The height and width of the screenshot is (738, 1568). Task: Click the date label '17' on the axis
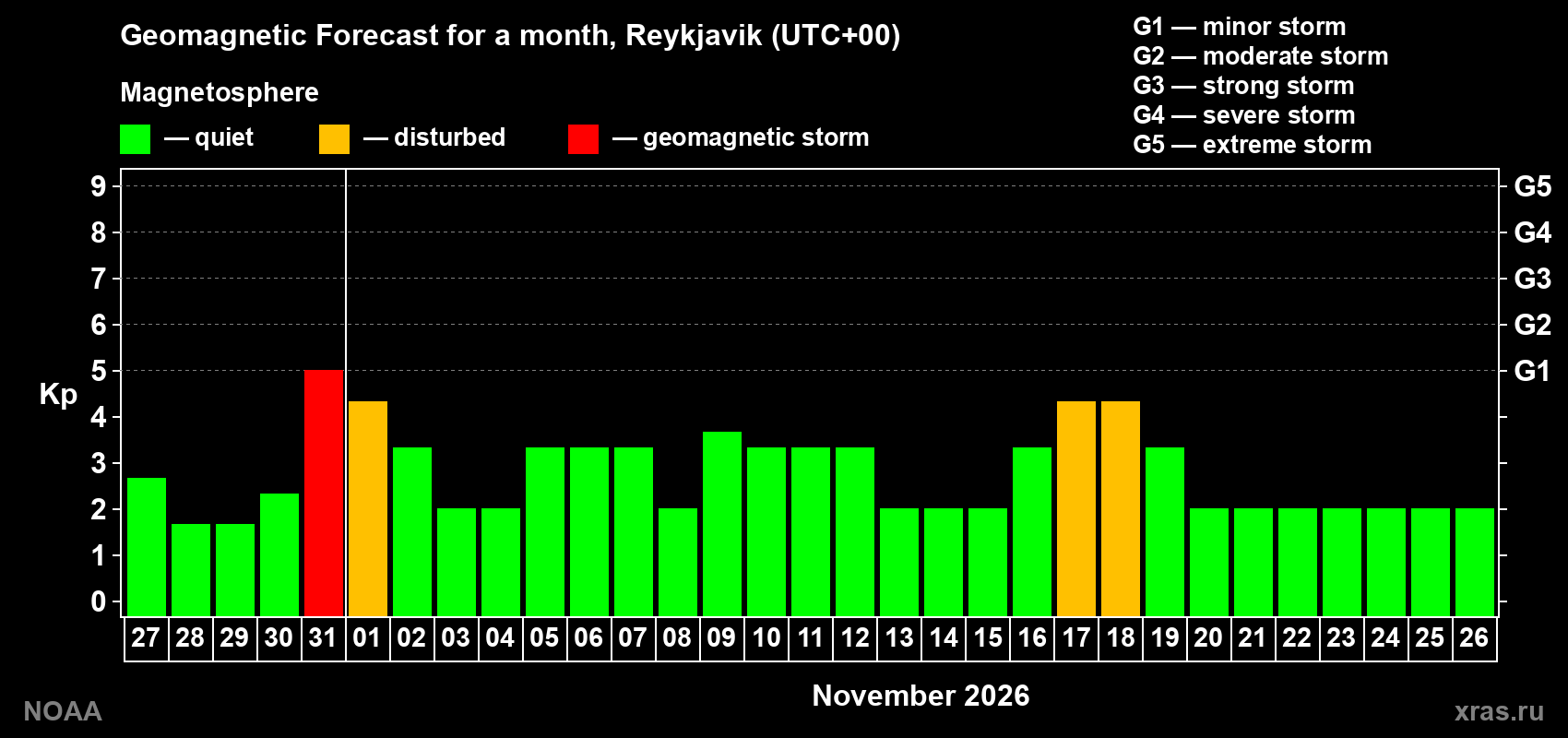pos(1075,637)
